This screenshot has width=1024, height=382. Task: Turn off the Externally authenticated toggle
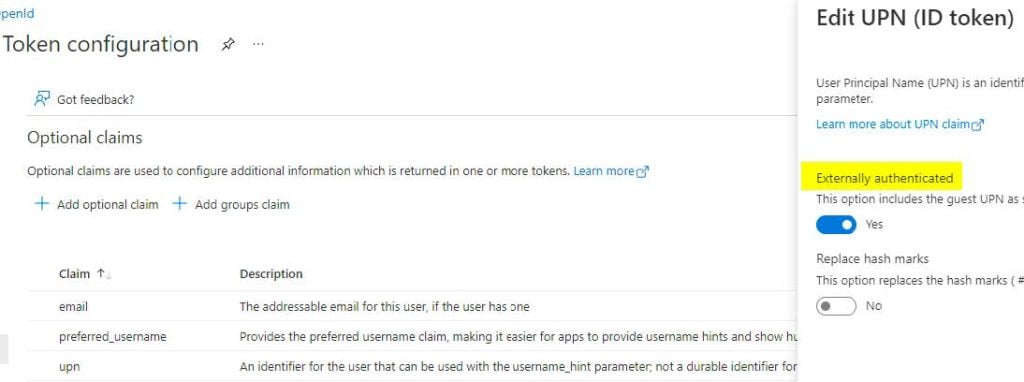(x=836, y=225)
